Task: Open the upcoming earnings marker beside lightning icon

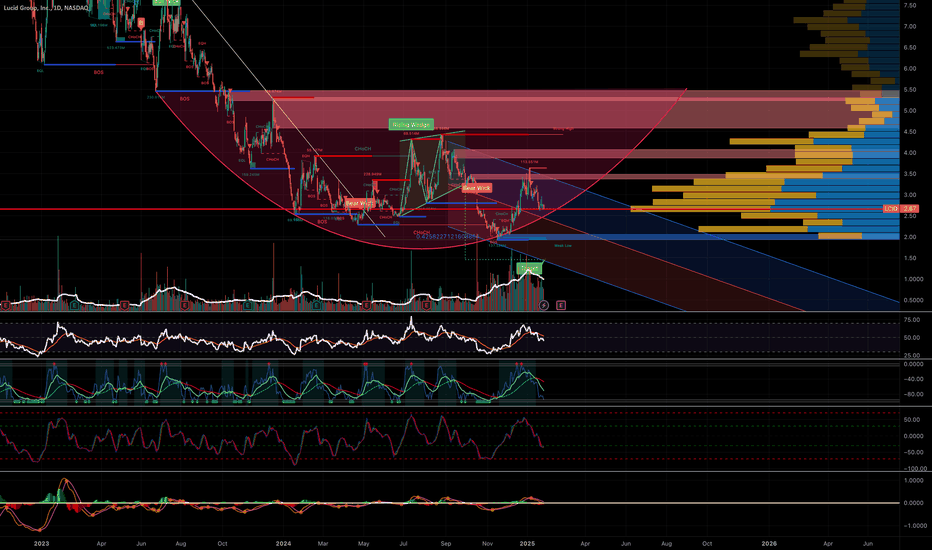Action: (561, 305)
